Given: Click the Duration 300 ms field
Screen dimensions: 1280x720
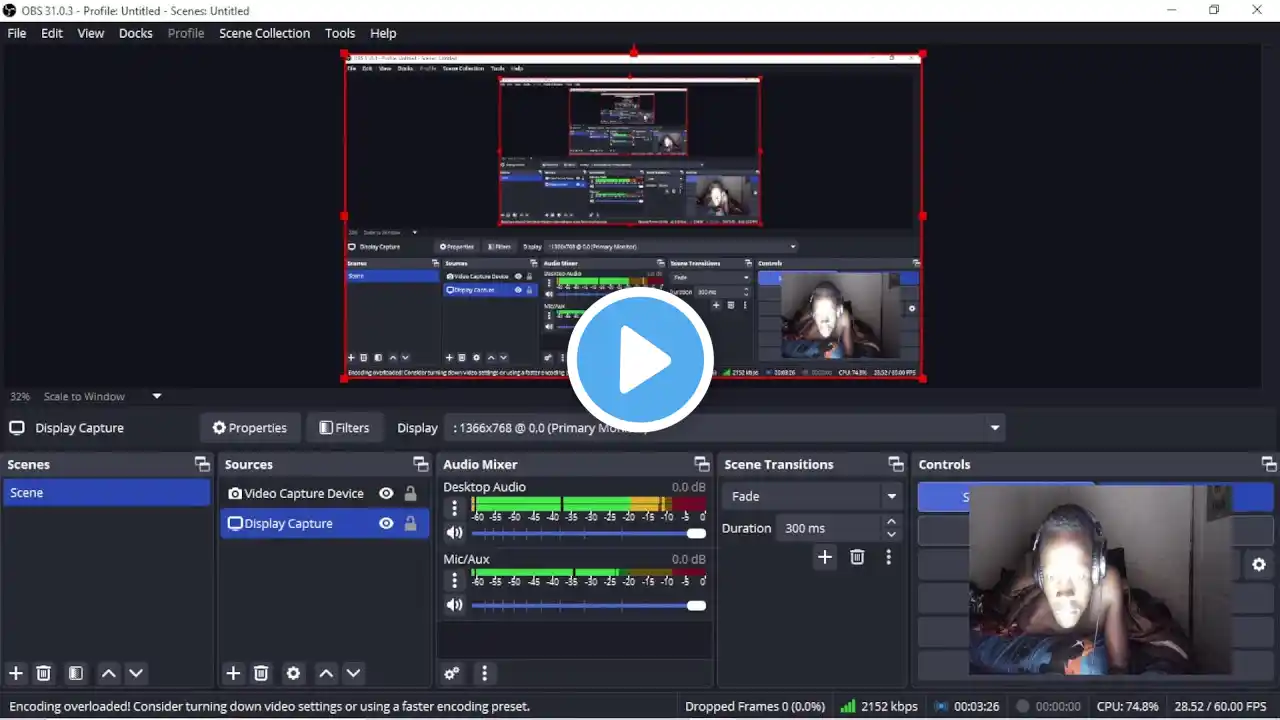Looking at the screenshot, I should [x=830, y=528].
